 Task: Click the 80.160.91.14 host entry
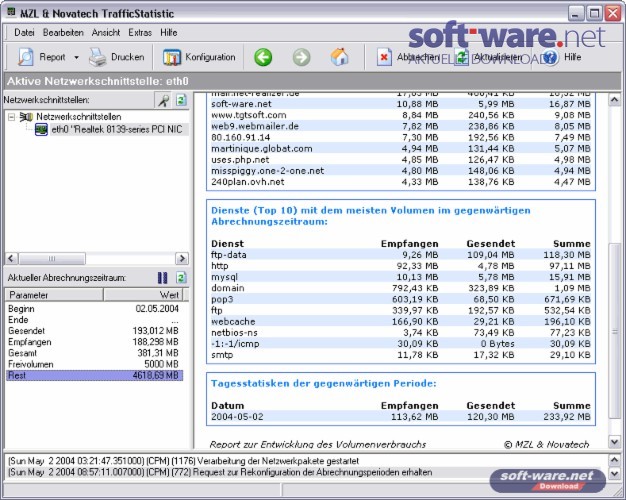tap(400, 137)
